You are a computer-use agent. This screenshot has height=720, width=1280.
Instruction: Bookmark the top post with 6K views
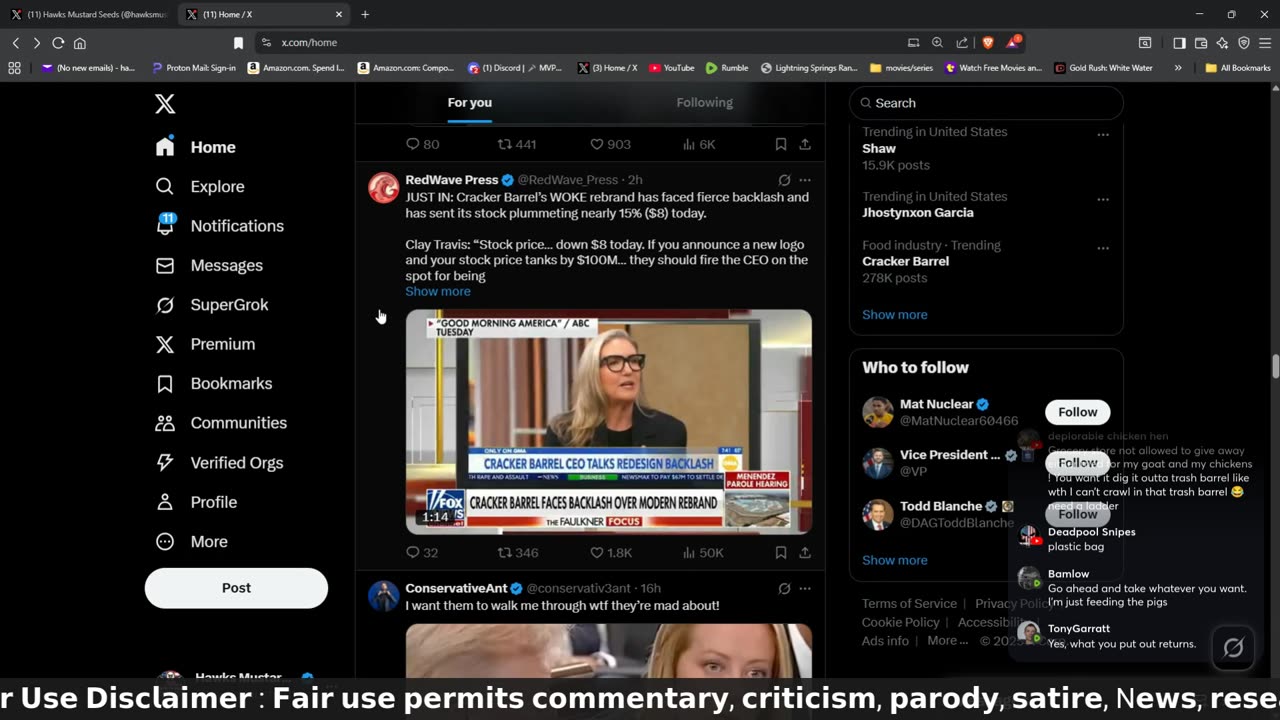click(781, 144)
